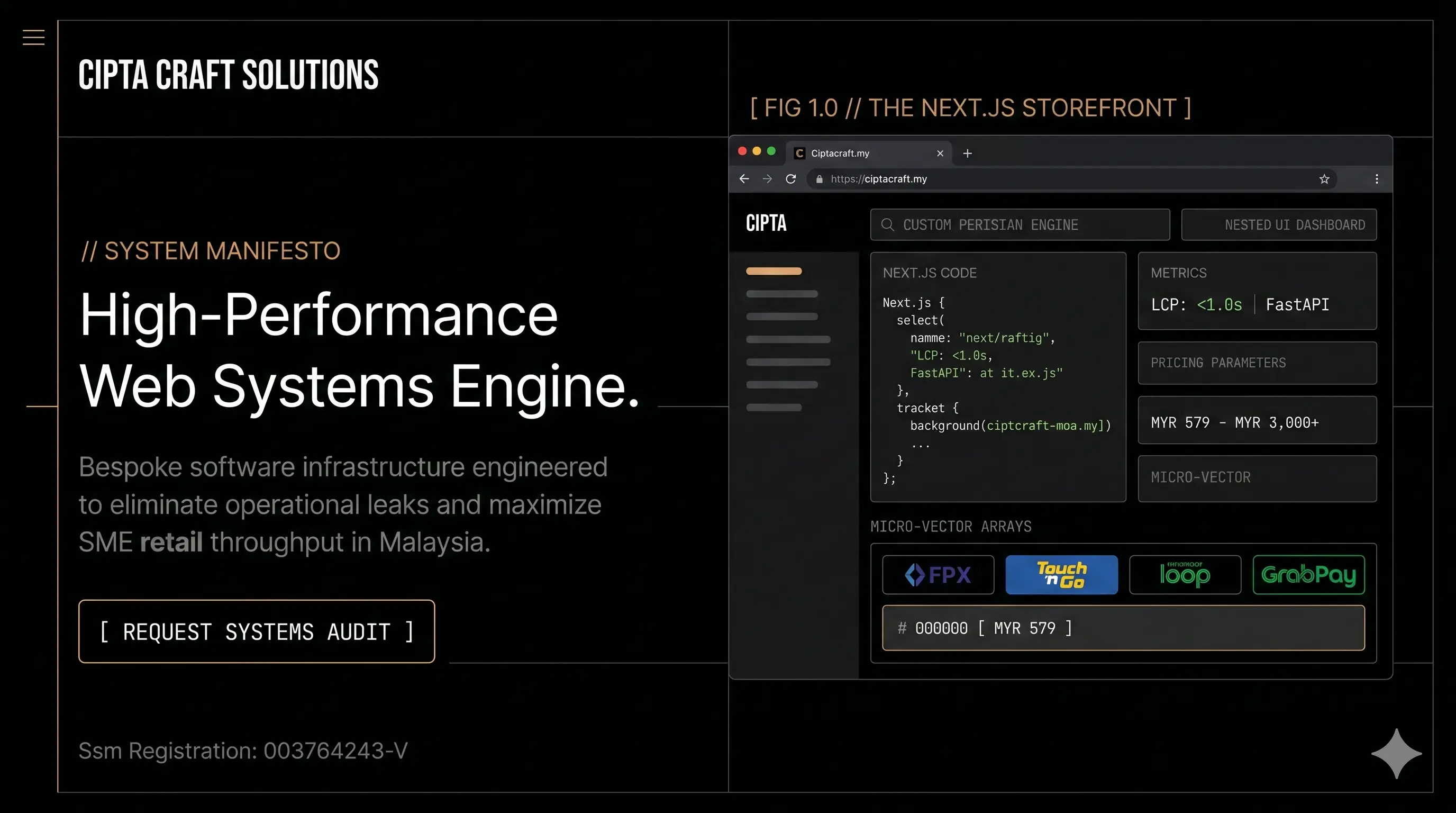Click Request Systems Audit button
This screenshot has width=1456, height=813.
click(257, 631)
